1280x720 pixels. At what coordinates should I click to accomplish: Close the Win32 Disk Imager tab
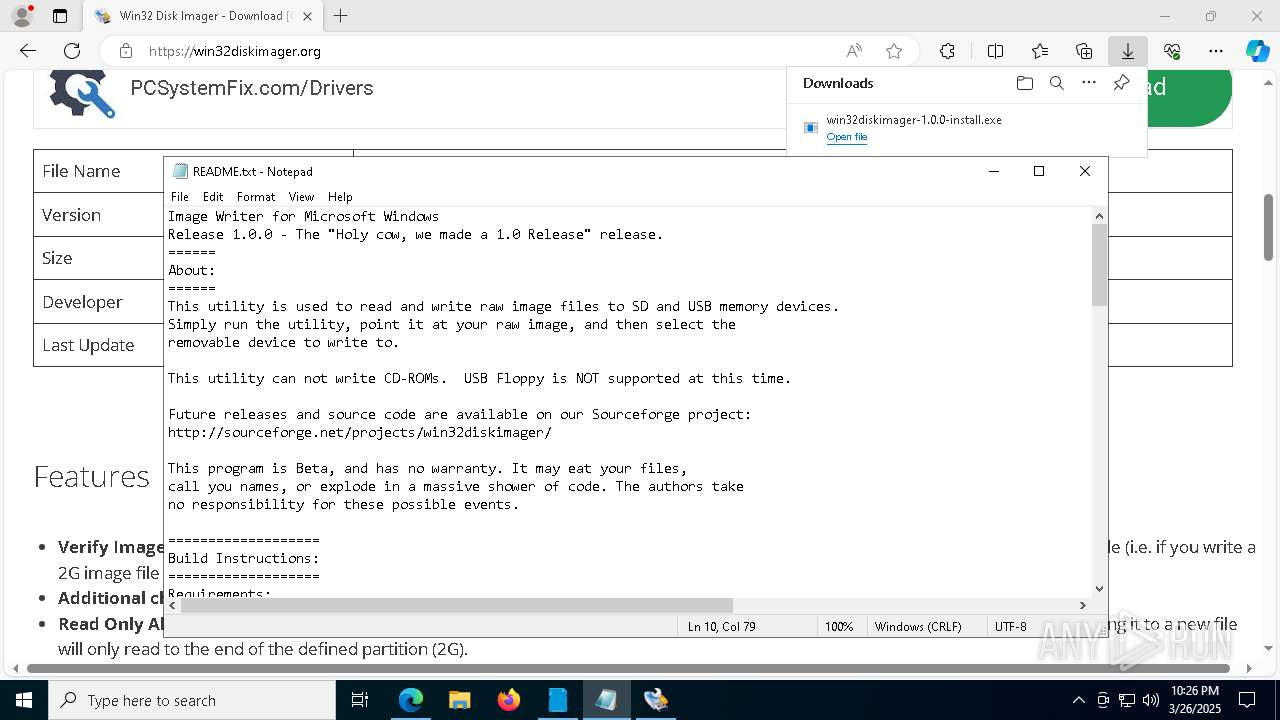pos(307,16)
